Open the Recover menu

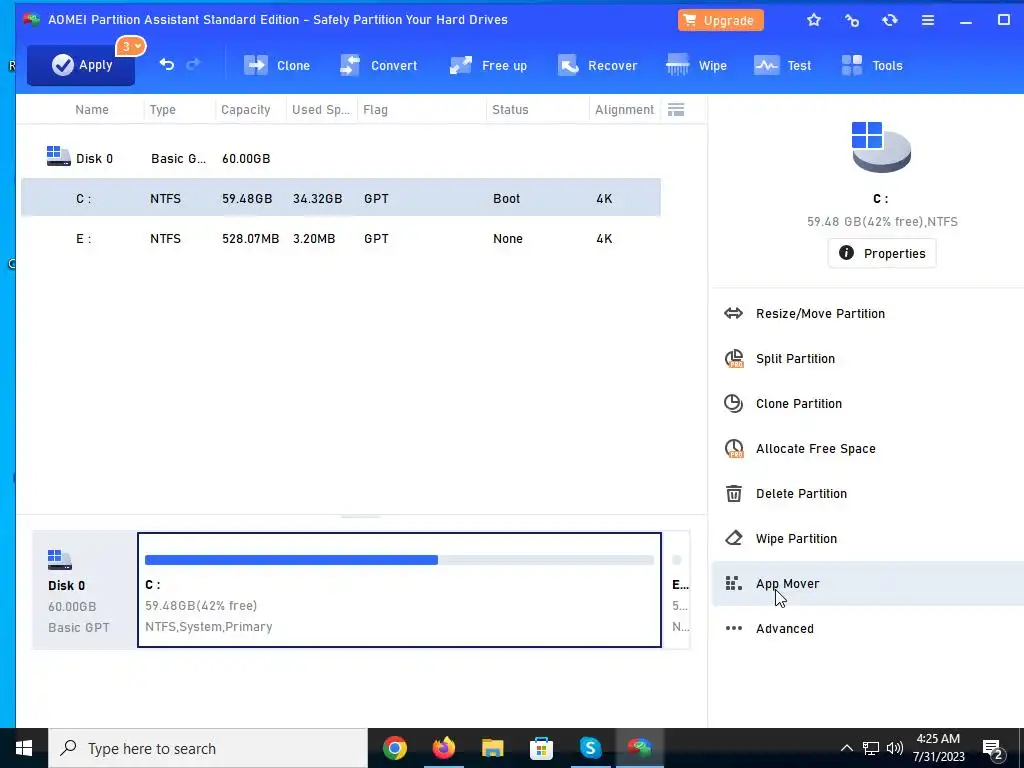point(597,65)
